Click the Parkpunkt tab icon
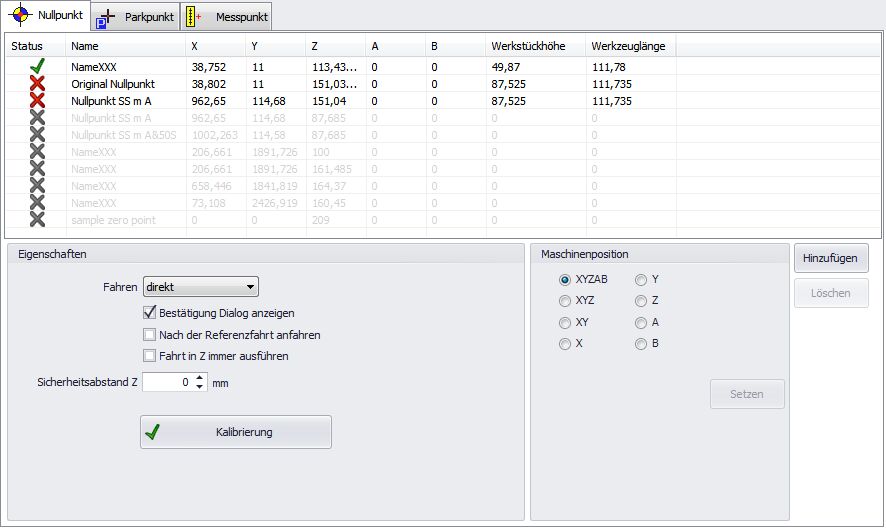This screenshot has width=886, height=528. click(105, 17)
